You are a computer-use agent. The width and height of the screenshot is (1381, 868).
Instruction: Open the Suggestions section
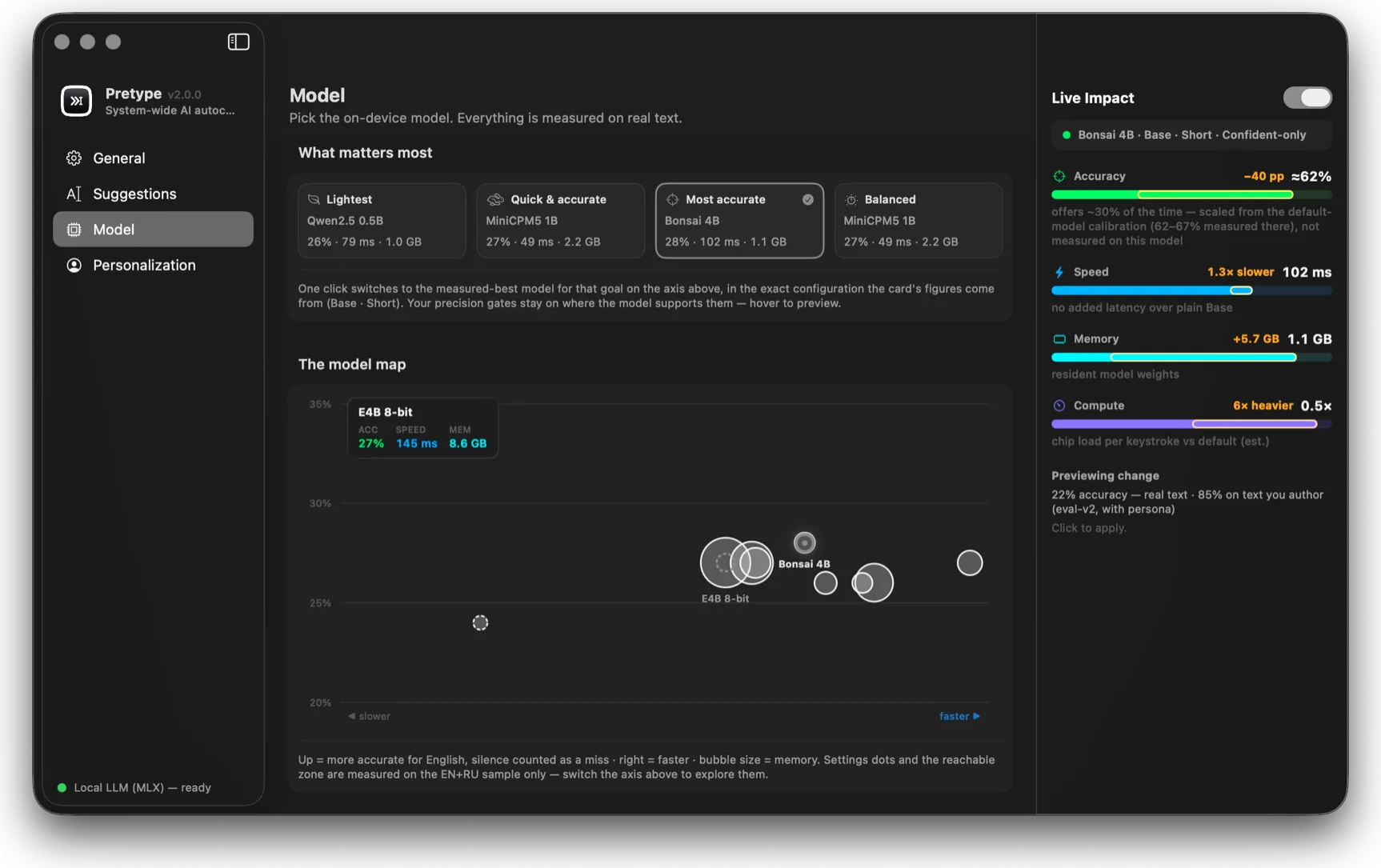pos(153,194)
